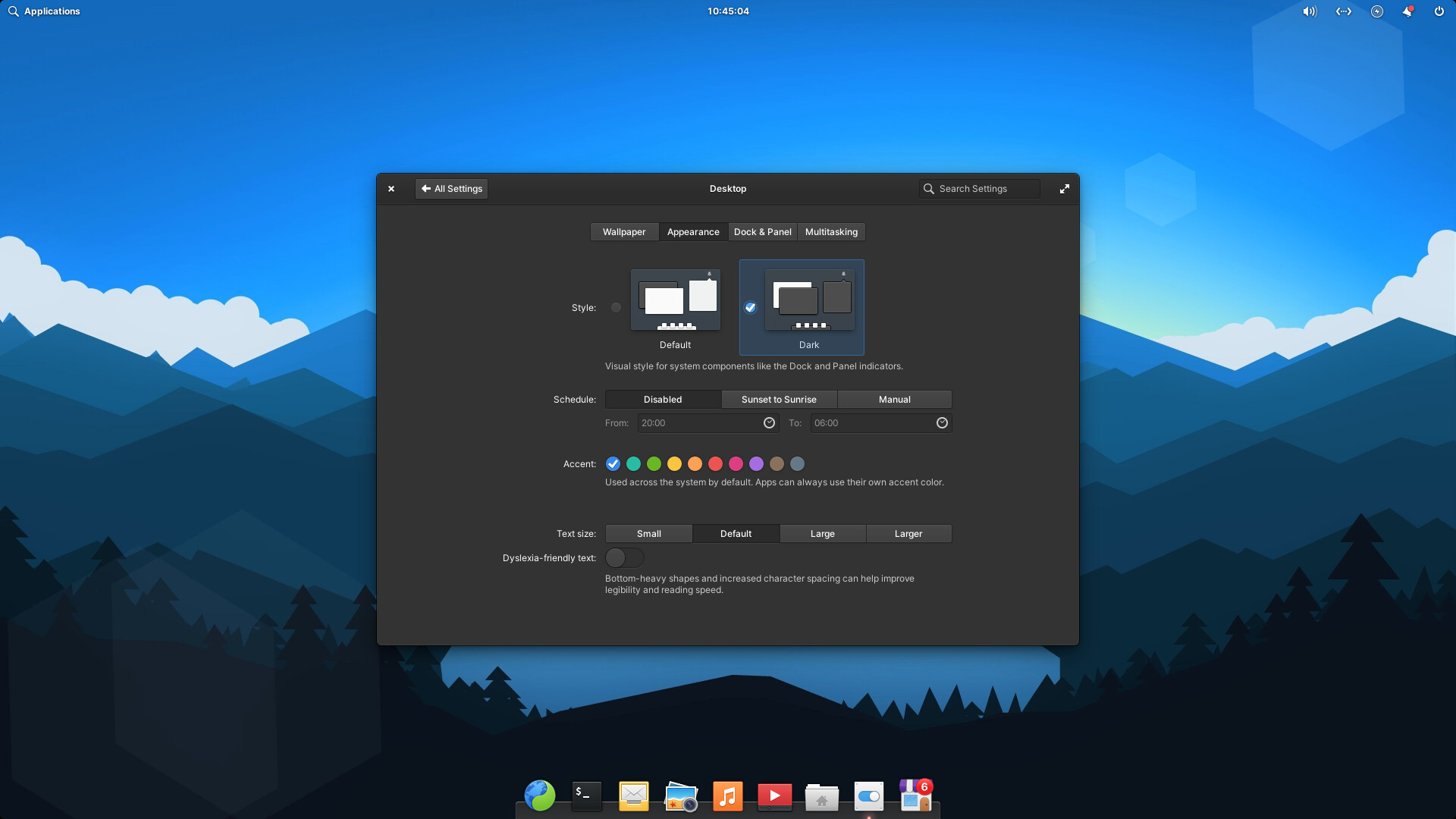Open the session power menu
The height and width of the screenshot is (819, 1456).
point(1439,11)
